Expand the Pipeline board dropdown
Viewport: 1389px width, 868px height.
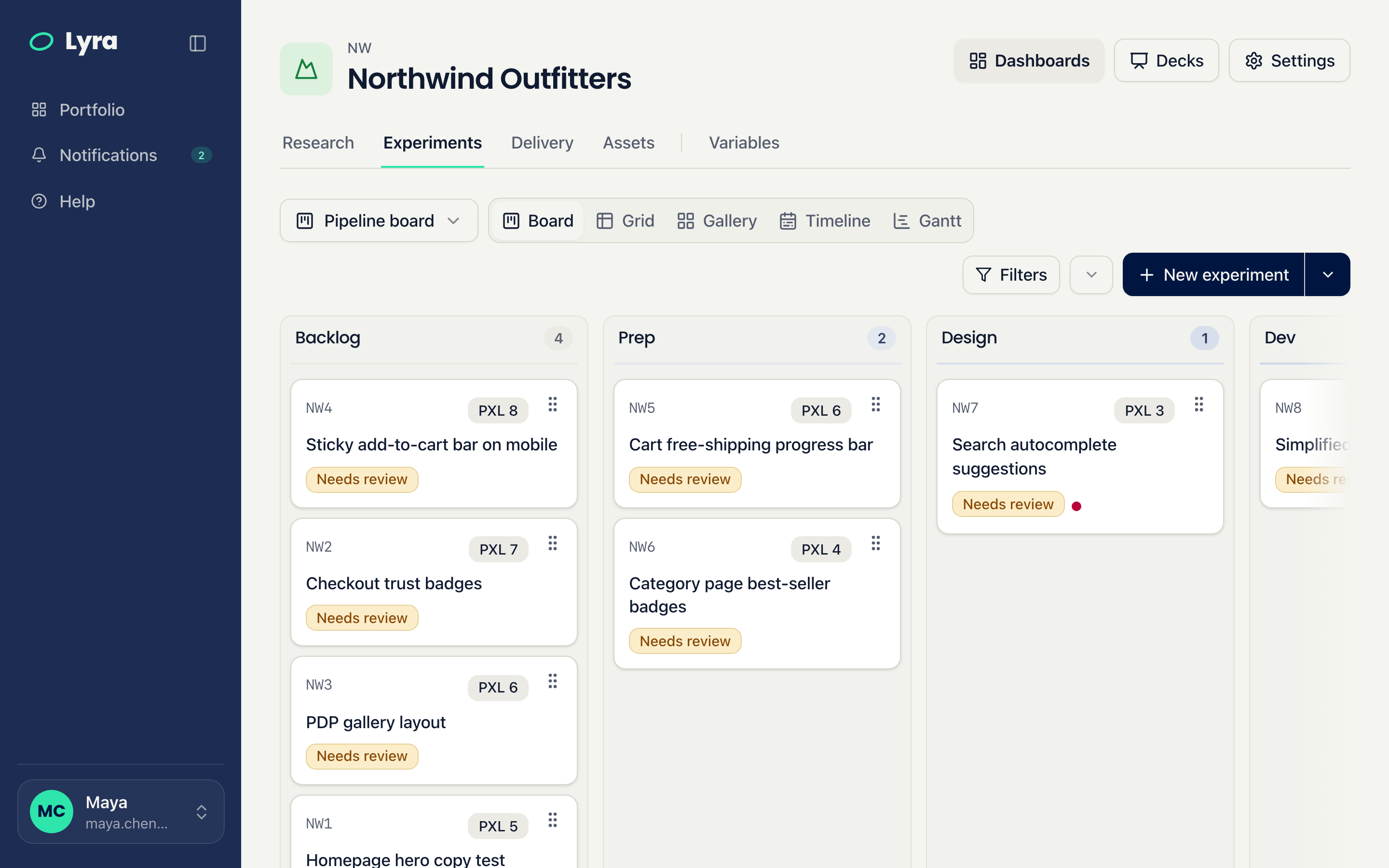click(x=379, y=220)
